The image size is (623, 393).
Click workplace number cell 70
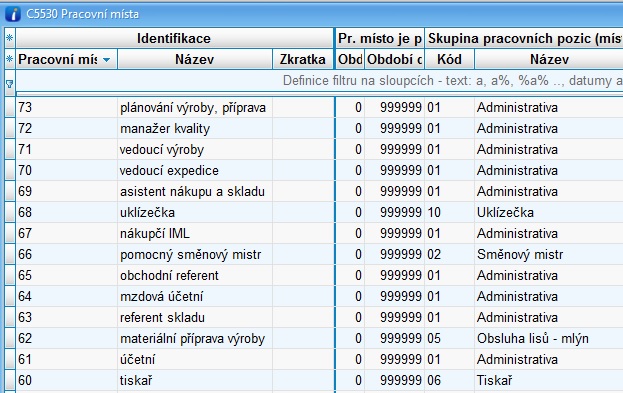coord(66,170)
